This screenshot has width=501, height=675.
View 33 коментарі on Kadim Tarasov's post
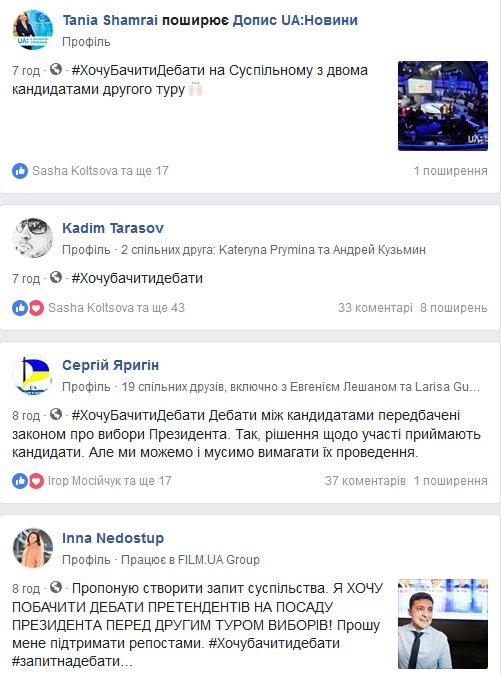375,308
